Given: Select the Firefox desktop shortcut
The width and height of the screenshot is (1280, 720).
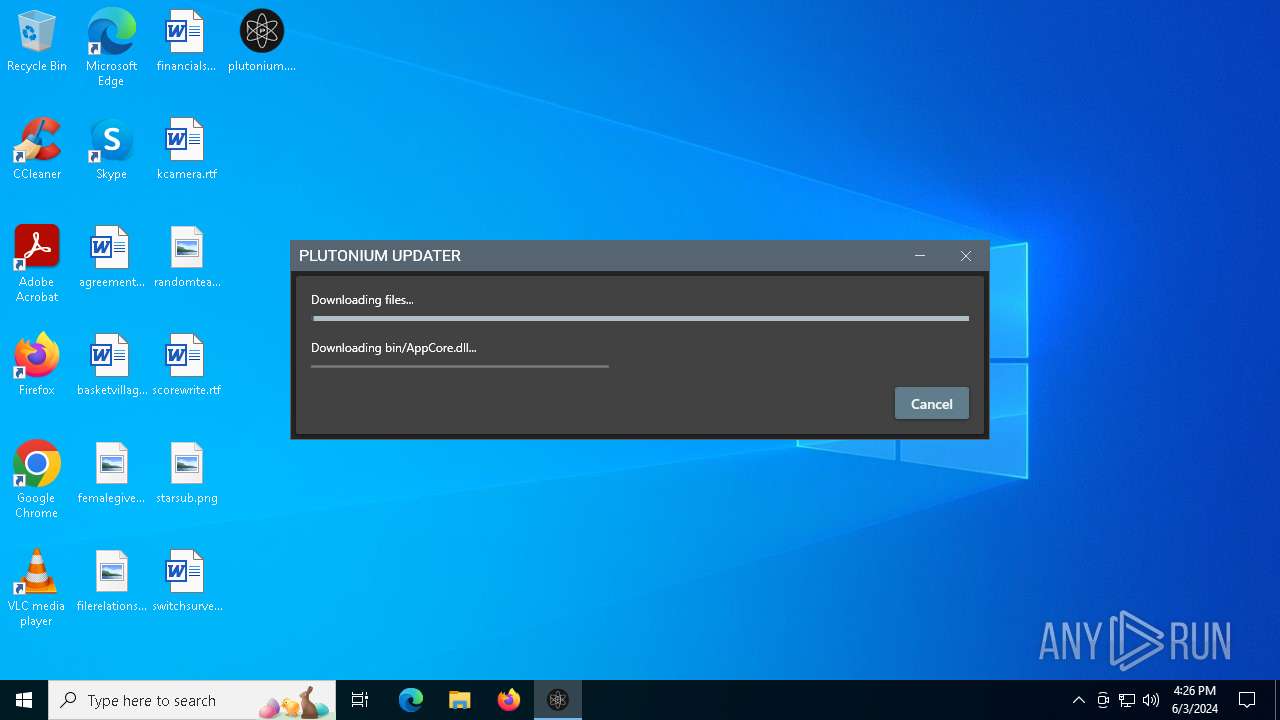Looking at the screenshot, I should [37, 366].
